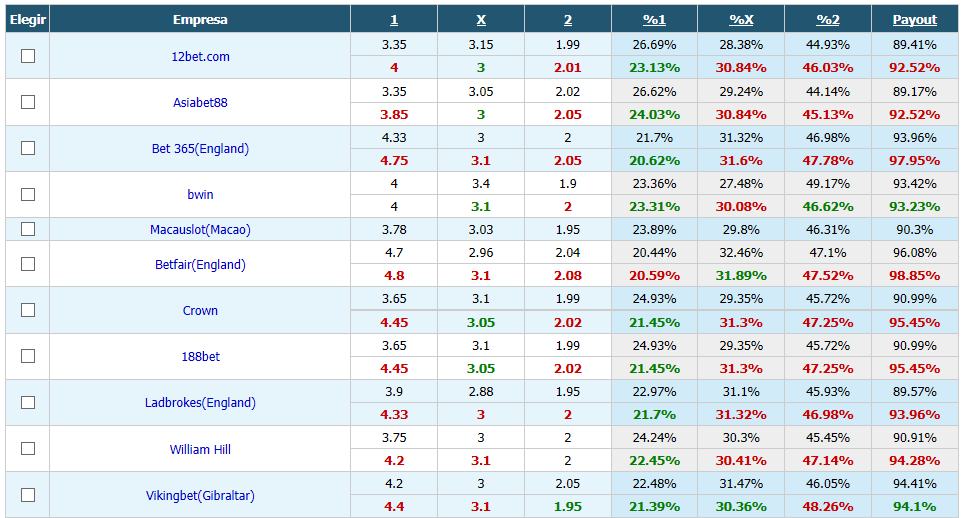The width and height of the screenshot is (963, 518).
Task: Open the Ladbrokes(England) link
Action: (200, 402)
